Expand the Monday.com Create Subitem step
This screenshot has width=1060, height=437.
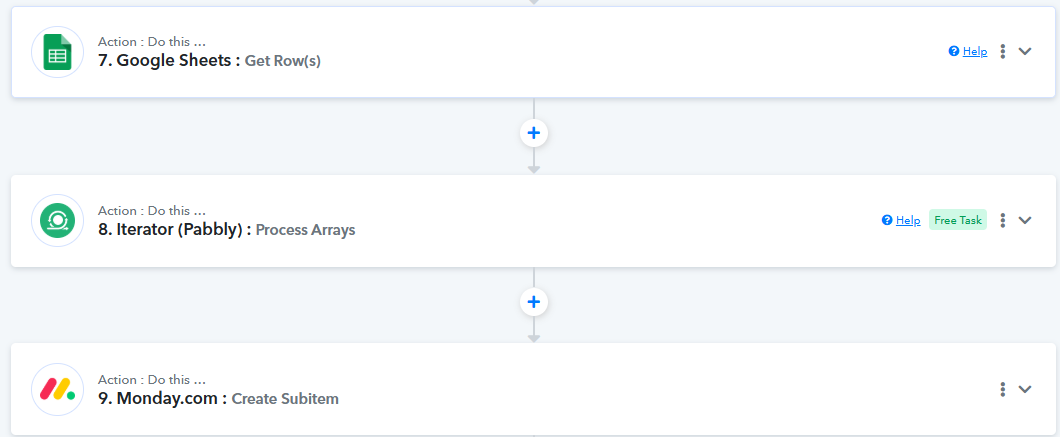pyautogui.click(x=1025, y=389)
